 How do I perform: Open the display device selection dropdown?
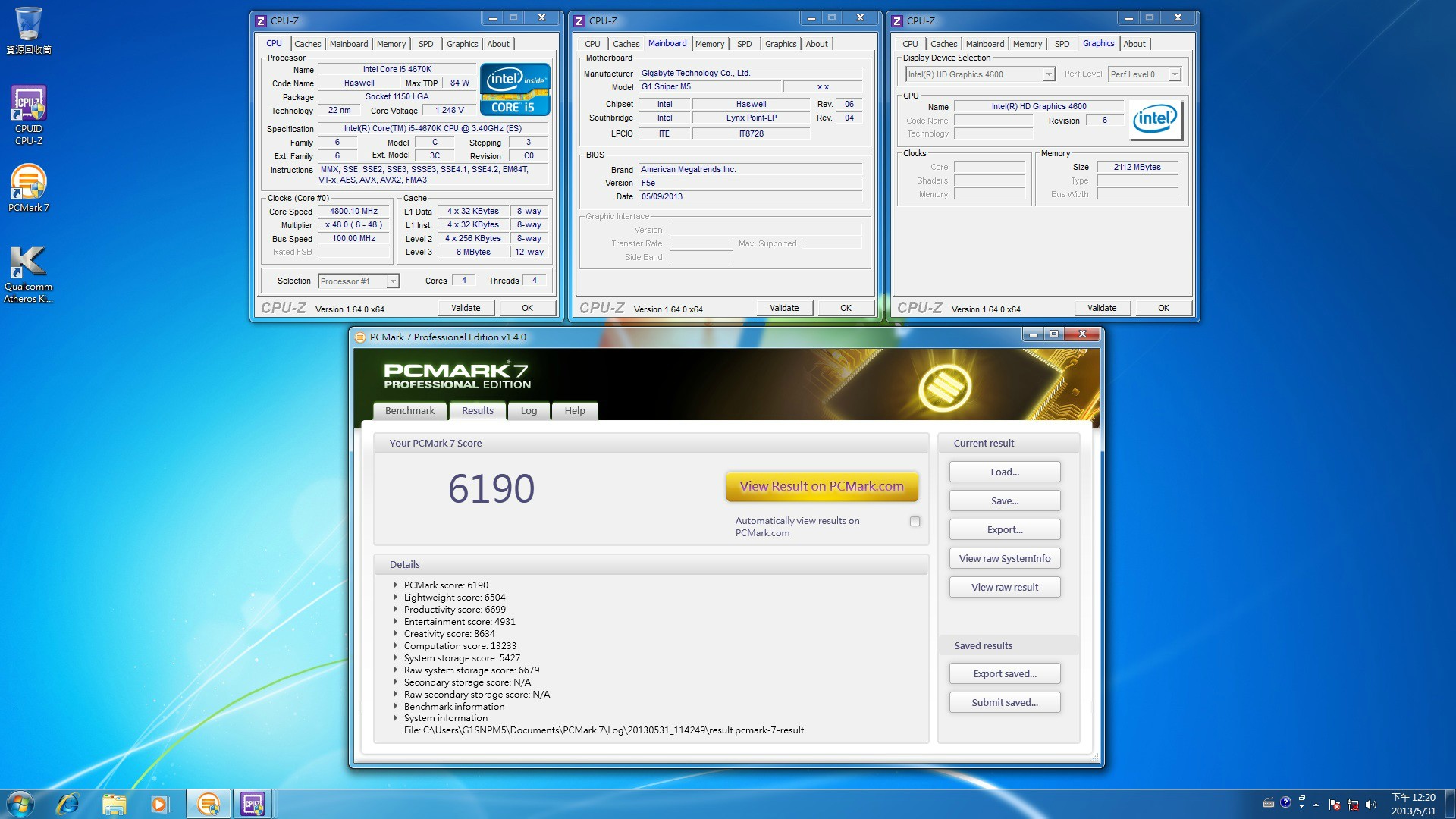point(980,74)
